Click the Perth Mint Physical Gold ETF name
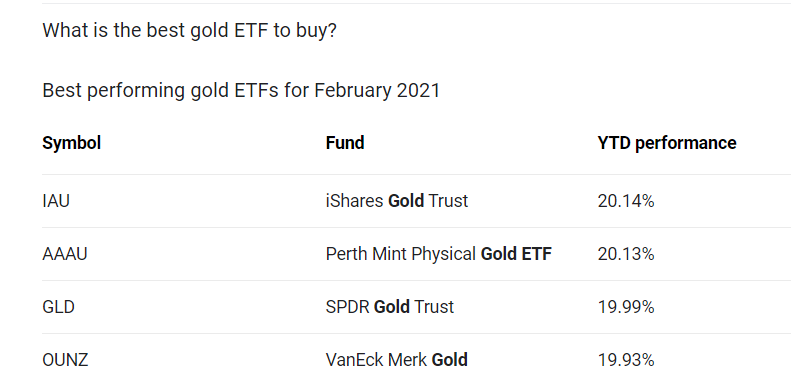 (x=439, y=254)
